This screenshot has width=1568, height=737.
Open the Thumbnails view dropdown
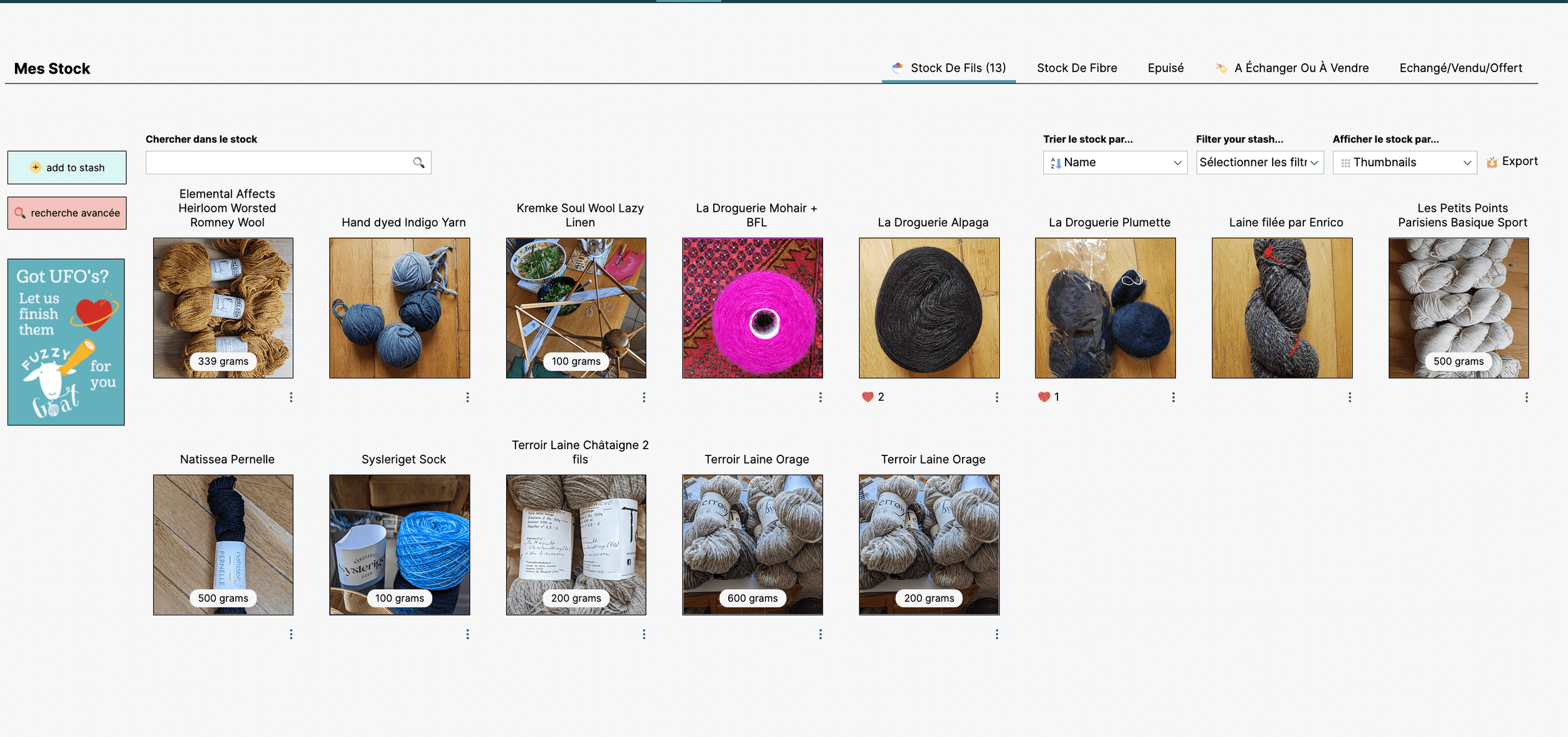1404,162
